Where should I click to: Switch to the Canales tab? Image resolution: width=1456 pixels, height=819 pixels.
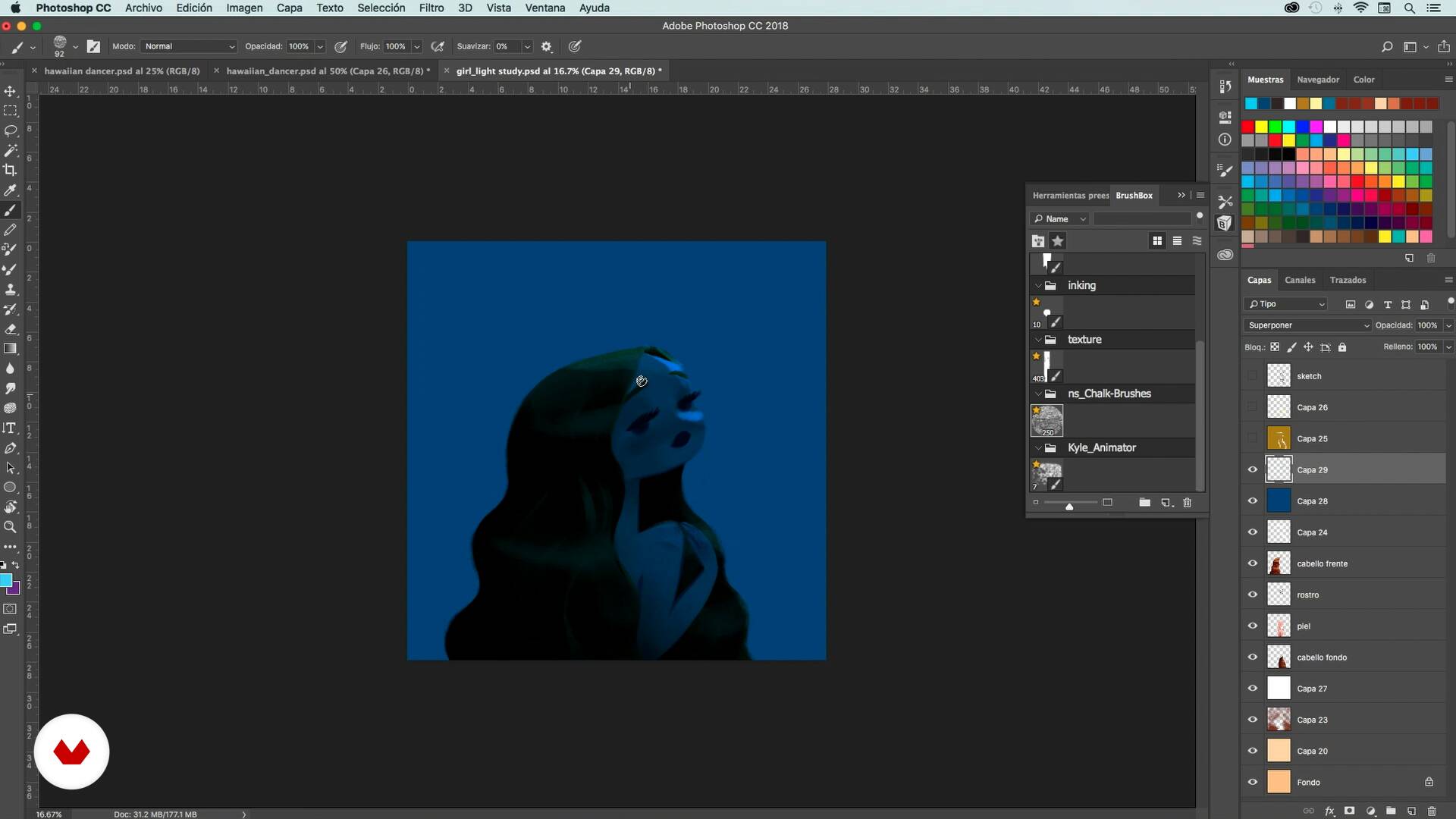1300,280
